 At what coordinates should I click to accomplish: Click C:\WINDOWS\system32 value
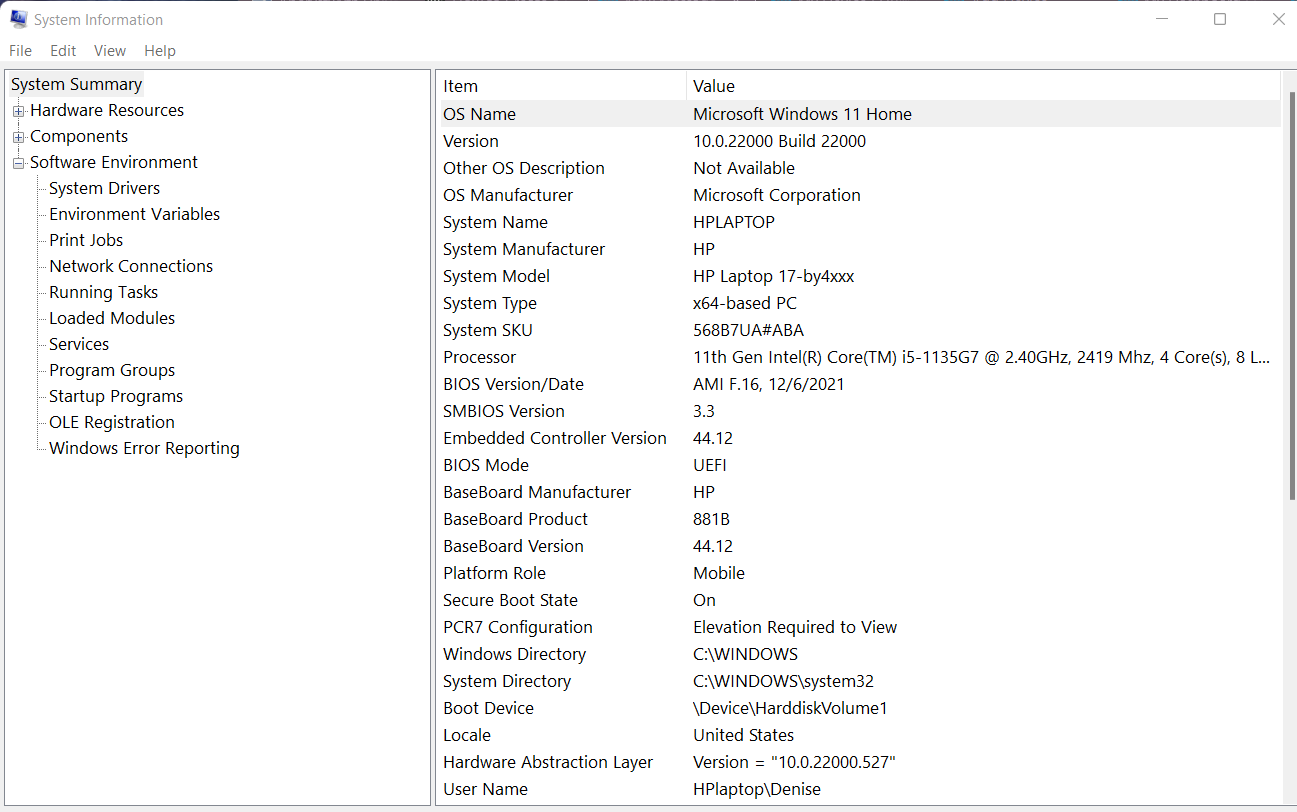click(784, 681)
